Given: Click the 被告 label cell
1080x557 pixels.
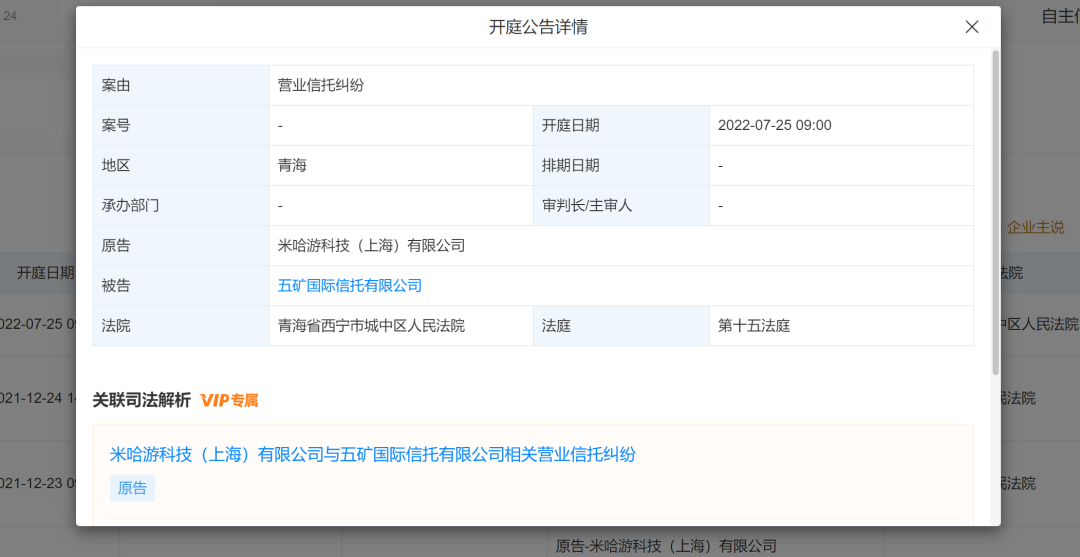Looking at the screenshot, I should click(x=181, y=286).
